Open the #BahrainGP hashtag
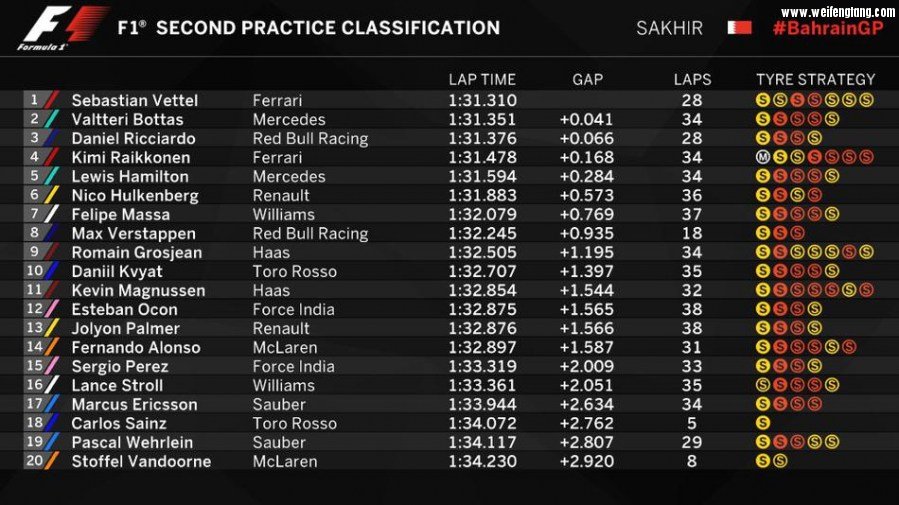Image resolution: width=899 pixels, height=505 pixels. (827, 28)
